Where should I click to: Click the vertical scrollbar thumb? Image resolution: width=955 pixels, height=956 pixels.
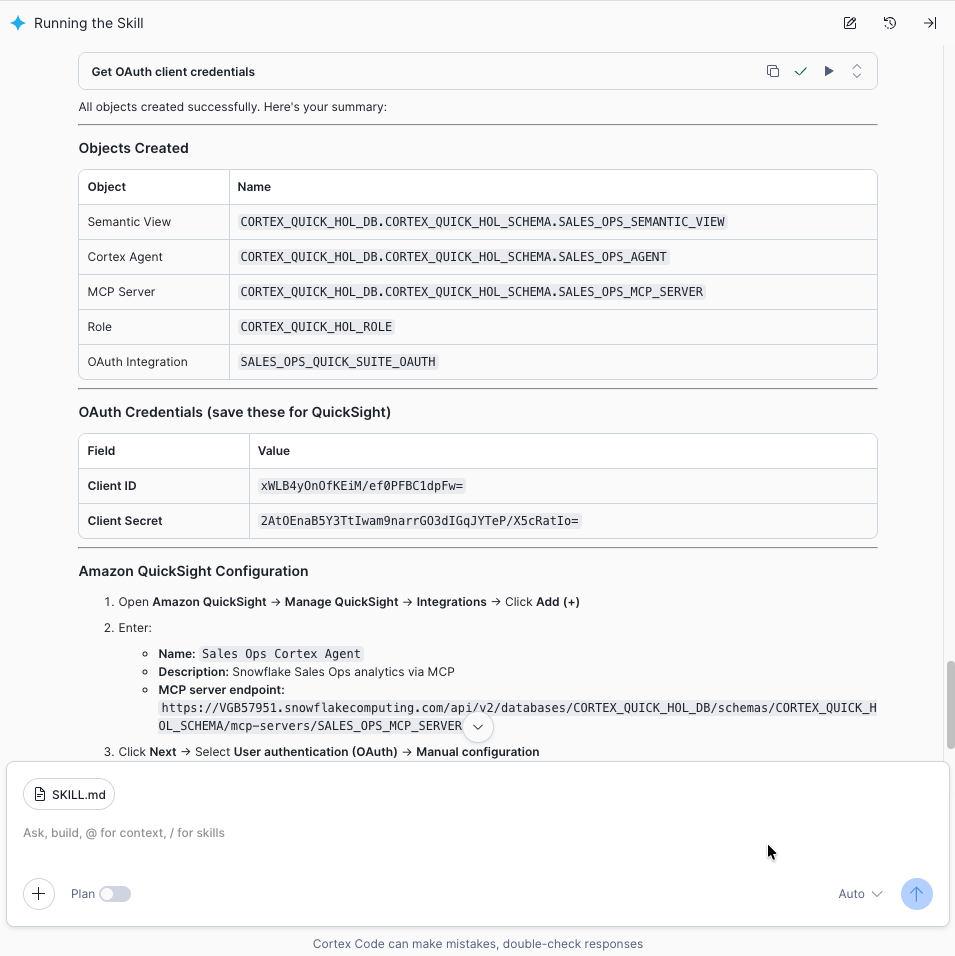point(950,704)
